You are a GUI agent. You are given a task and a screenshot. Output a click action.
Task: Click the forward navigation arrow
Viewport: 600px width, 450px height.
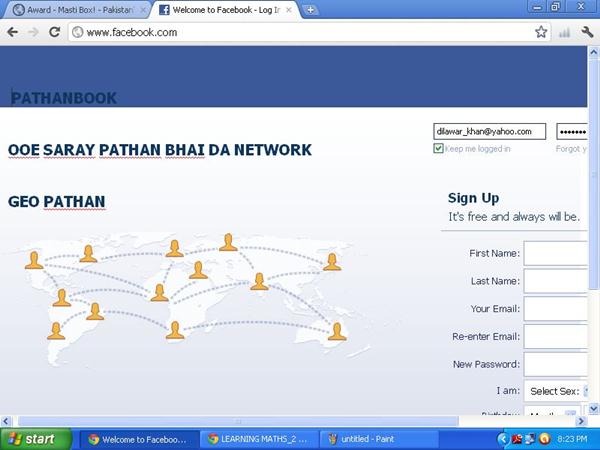[33, 32]
